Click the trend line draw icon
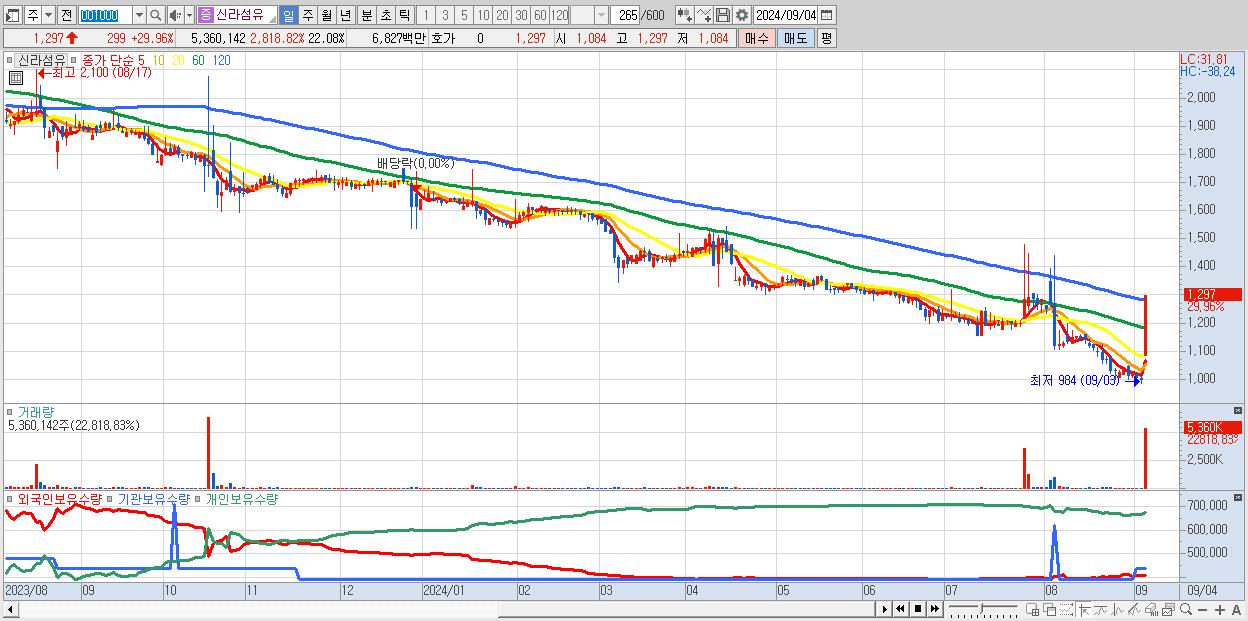Screen dimensions: 1248x621 (1101, 609)
